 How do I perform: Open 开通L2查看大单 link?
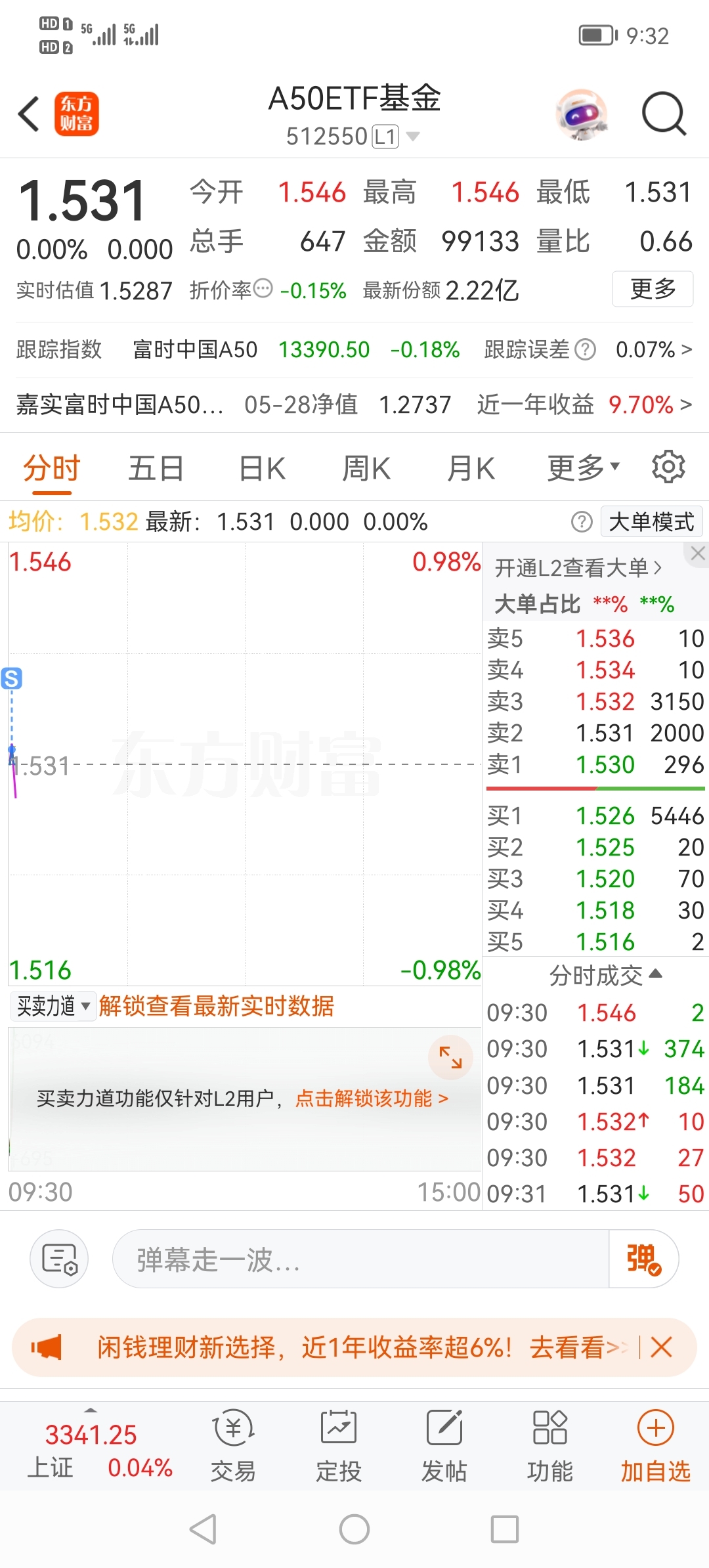click(x=578, y=568)
